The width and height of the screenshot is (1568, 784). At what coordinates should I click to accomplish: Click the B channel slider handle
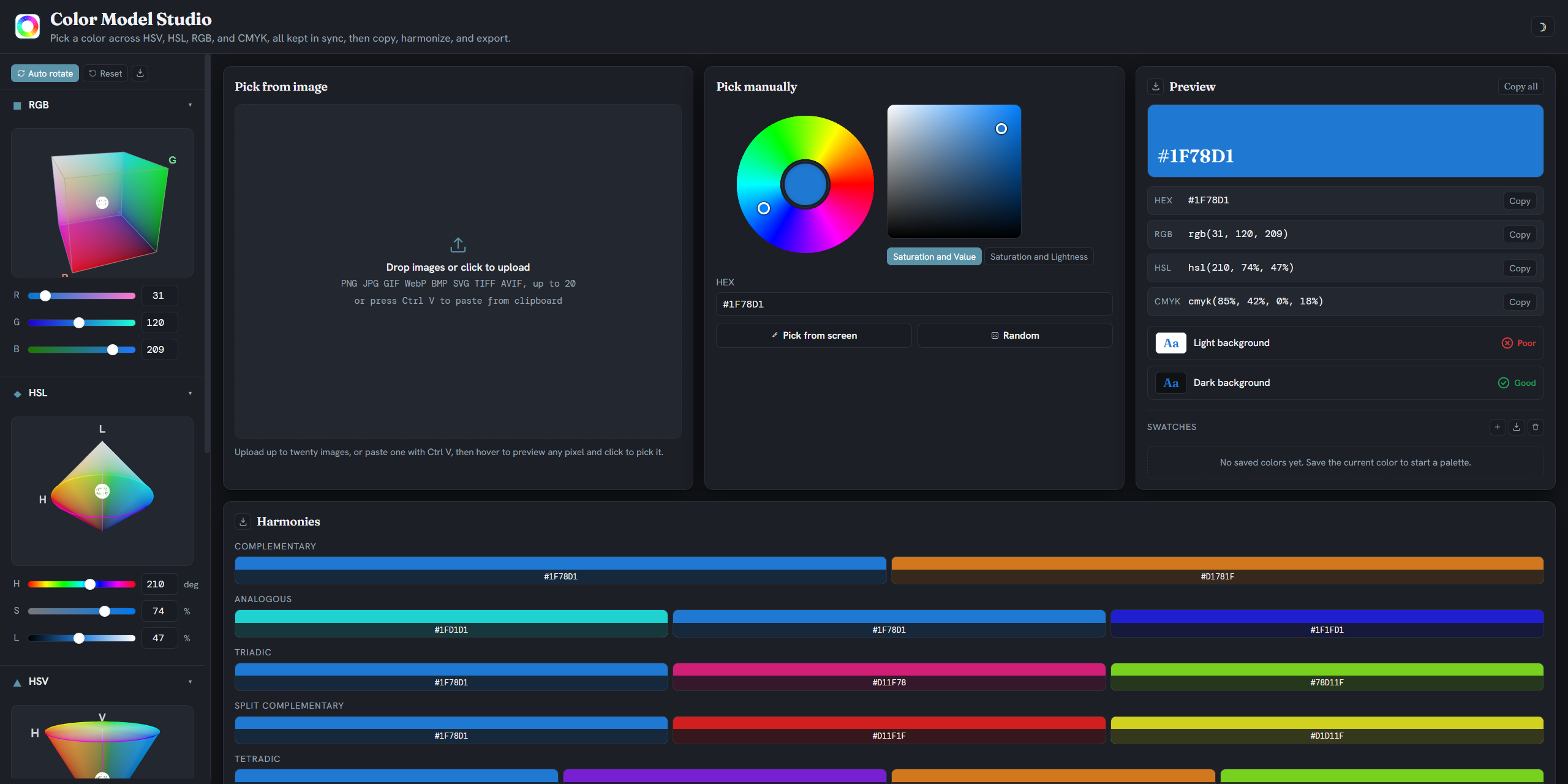click(x=113, y=350)
